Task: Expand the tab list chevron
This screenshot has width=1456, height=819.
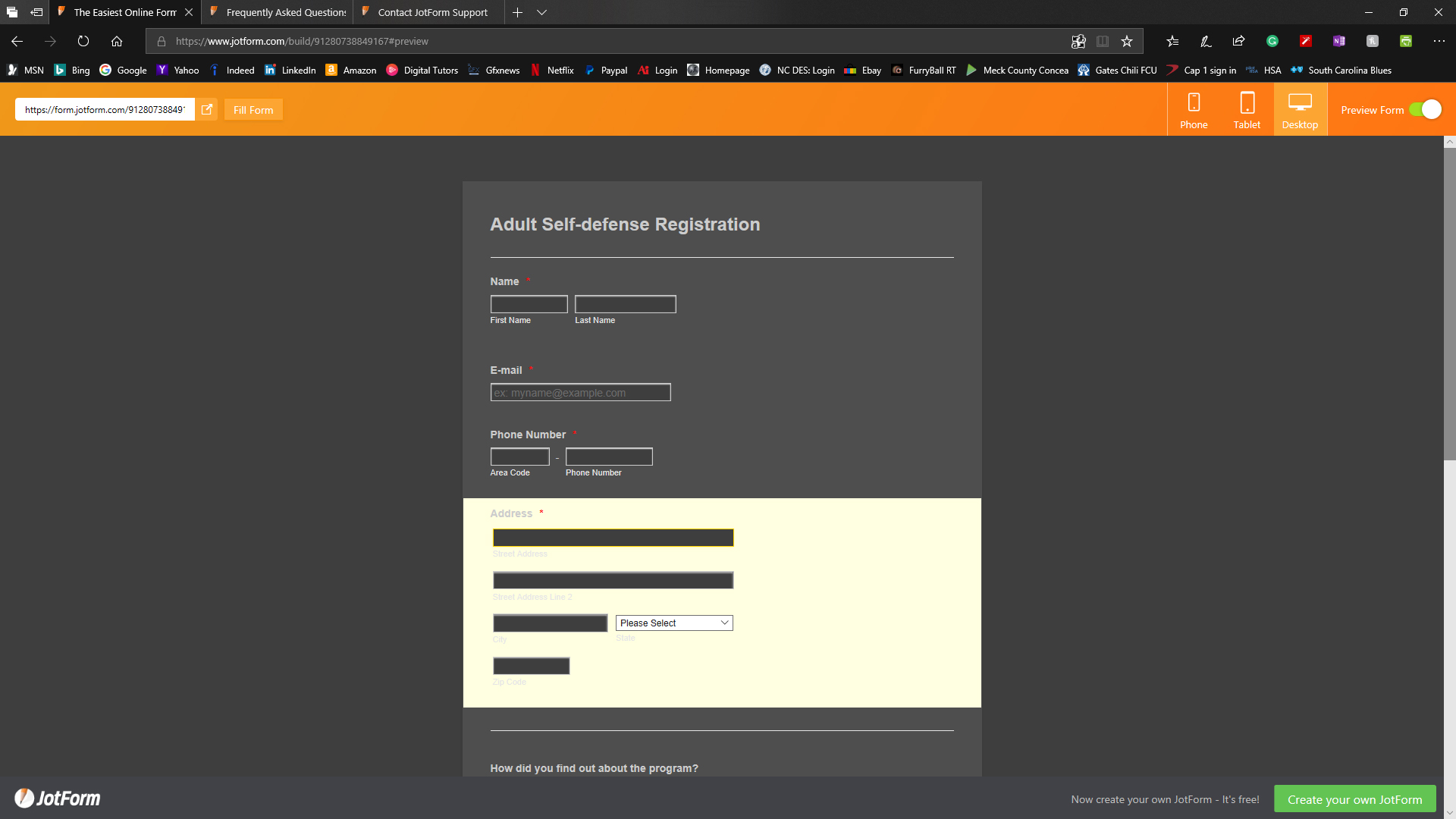Action: click(x=541, y=12)
